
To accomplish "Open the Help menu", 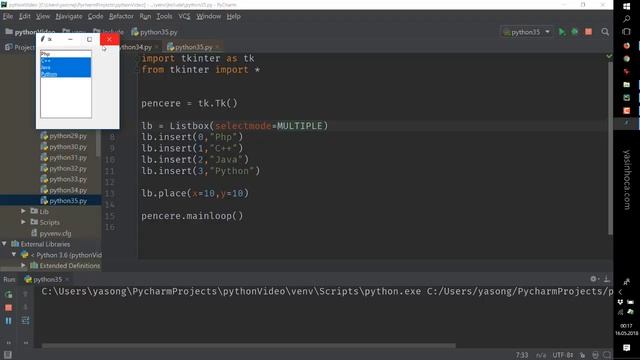I will (x=233, y=16).
